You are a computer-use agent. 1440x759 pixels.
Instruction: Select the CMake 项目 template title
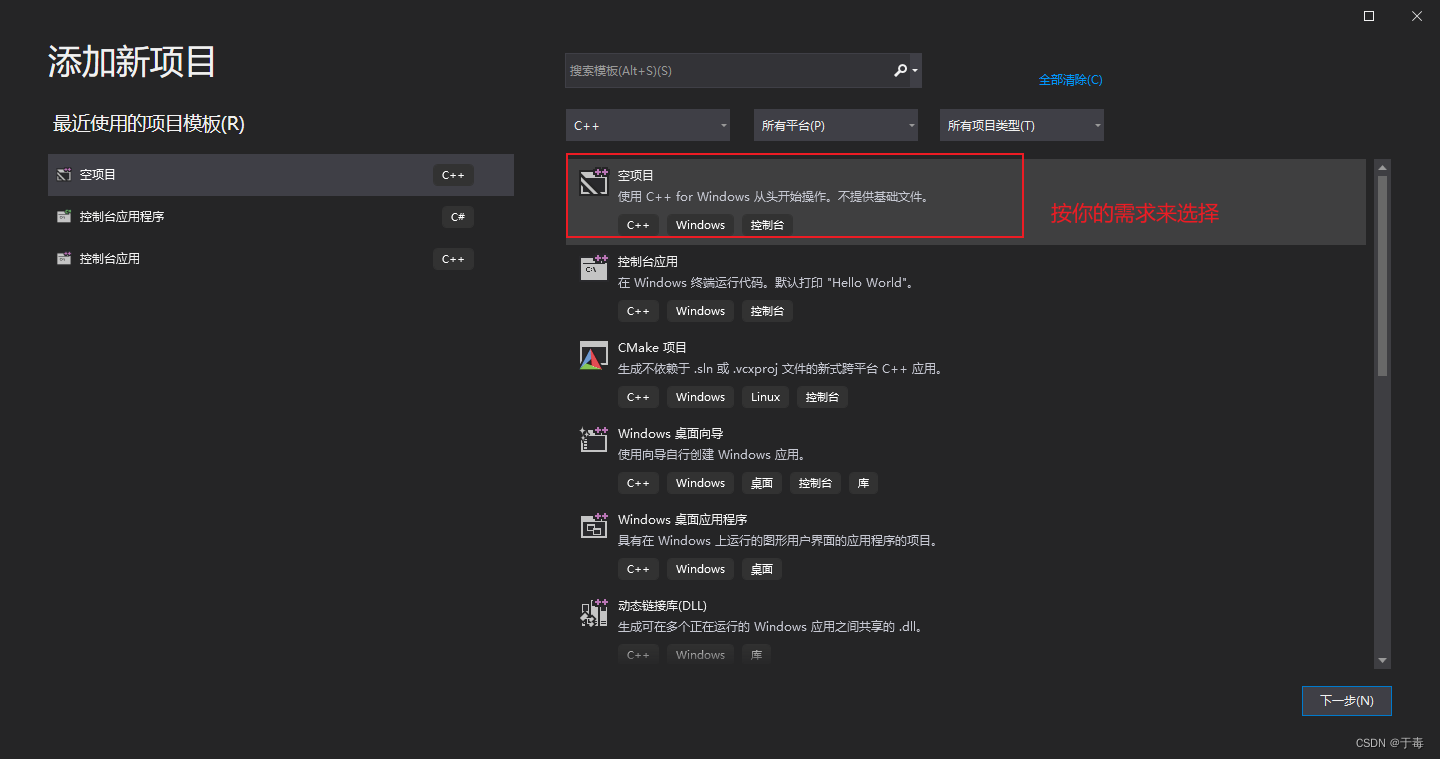[x=652, y=347]
